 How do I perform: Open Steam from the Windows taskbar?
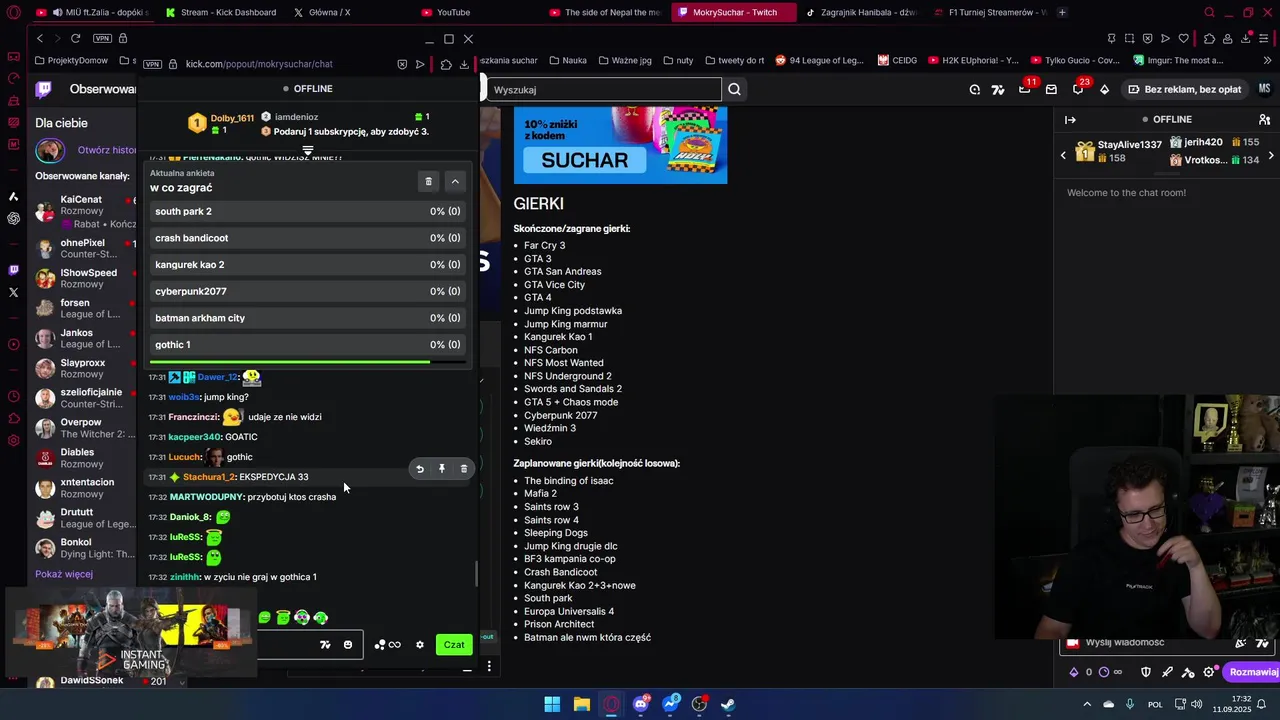pos(728,704)
